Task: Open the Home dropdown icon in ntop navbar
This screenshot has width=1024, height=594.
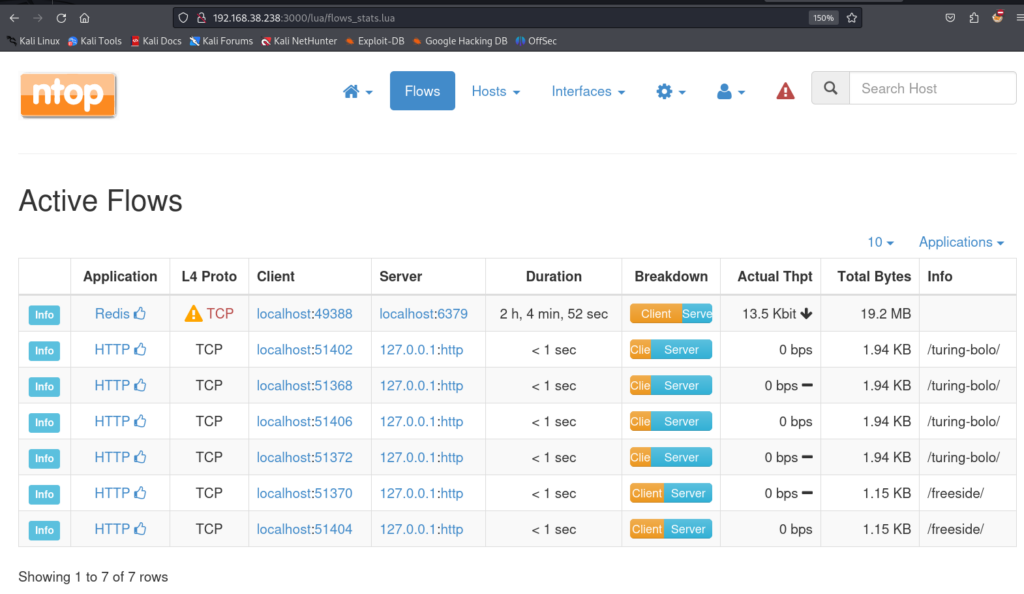Action: (357, 91)
